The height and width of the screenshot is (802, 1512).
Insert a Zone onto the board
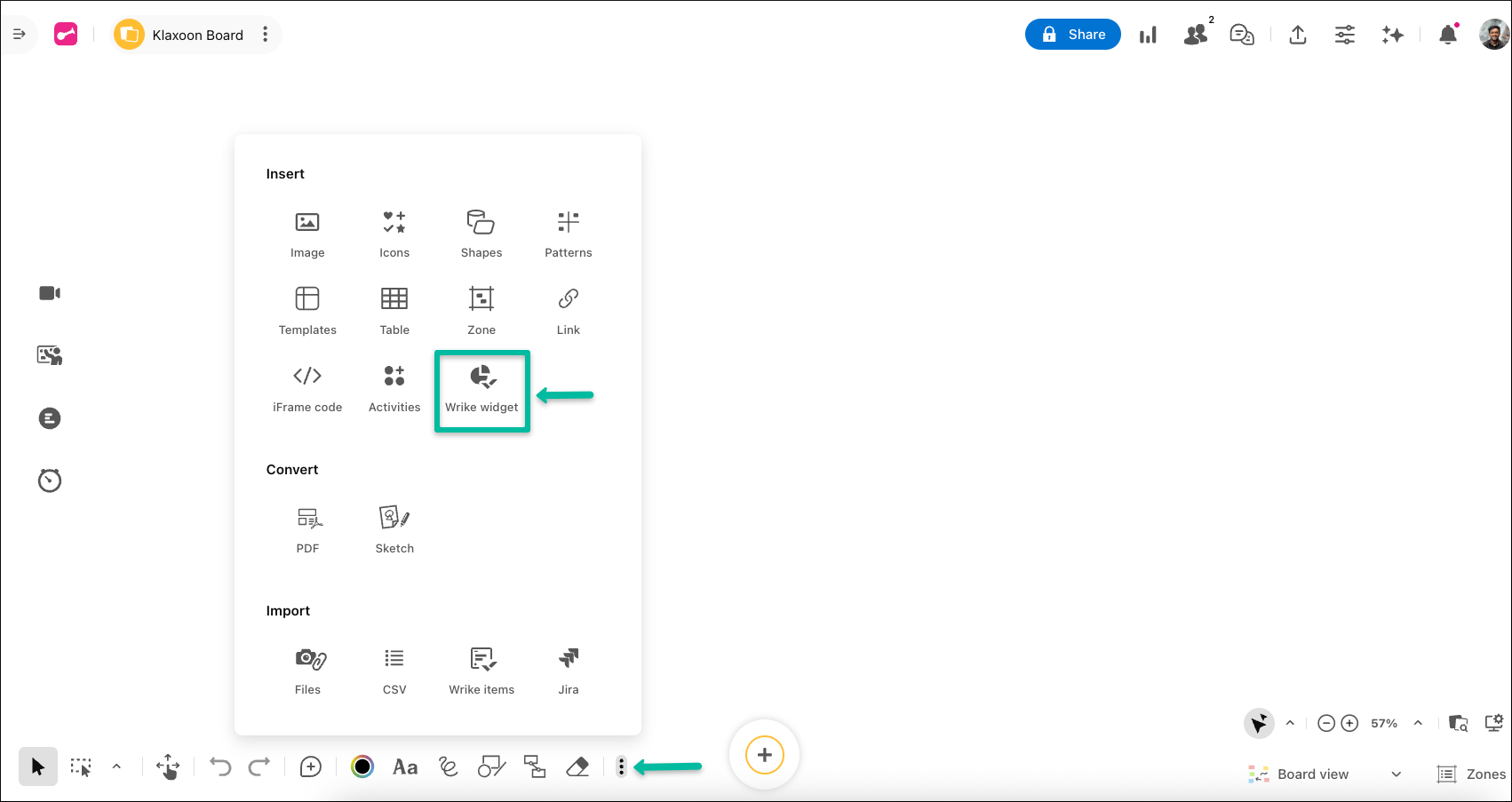(481, 309)
